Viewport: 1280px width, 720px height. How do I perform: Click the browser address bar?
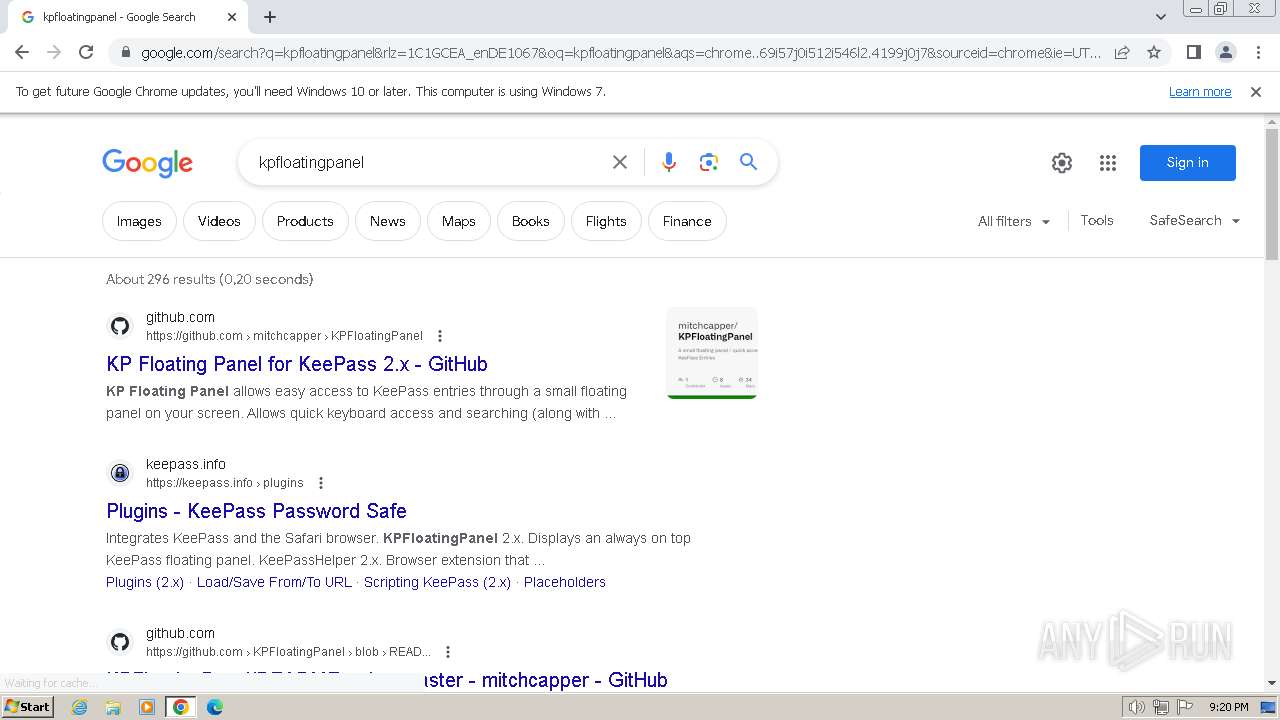(620, 52)
